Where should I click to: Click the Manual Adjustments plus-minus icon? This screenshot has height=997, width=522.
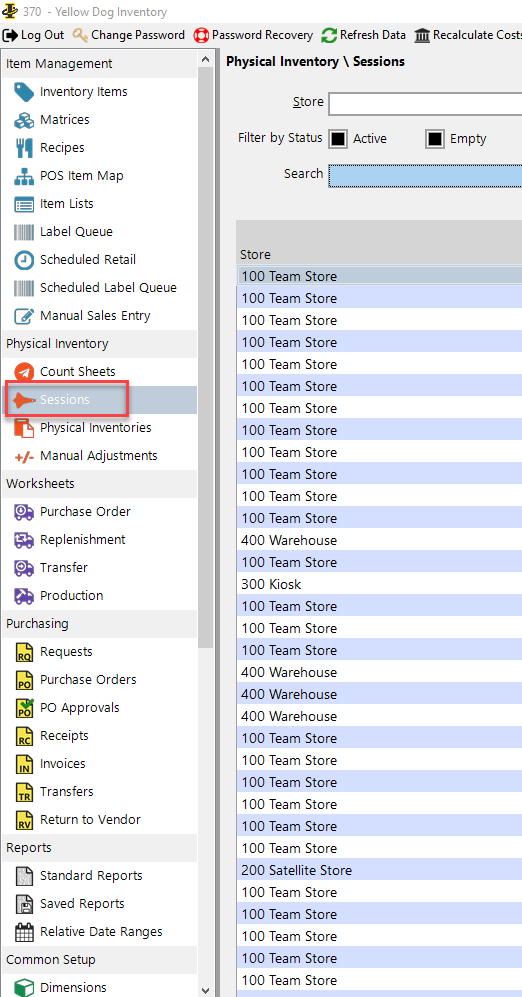pyautogui.click(x=24, y=456)
